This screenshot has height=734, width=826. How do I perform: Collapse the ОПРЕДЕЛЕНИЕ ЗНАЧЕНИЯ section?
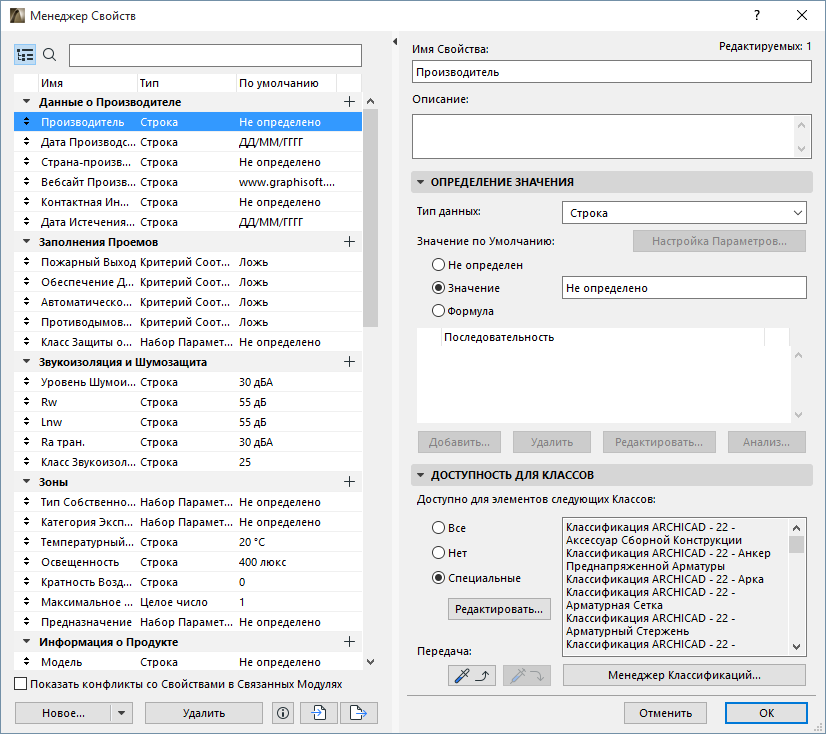pos(420,182)
